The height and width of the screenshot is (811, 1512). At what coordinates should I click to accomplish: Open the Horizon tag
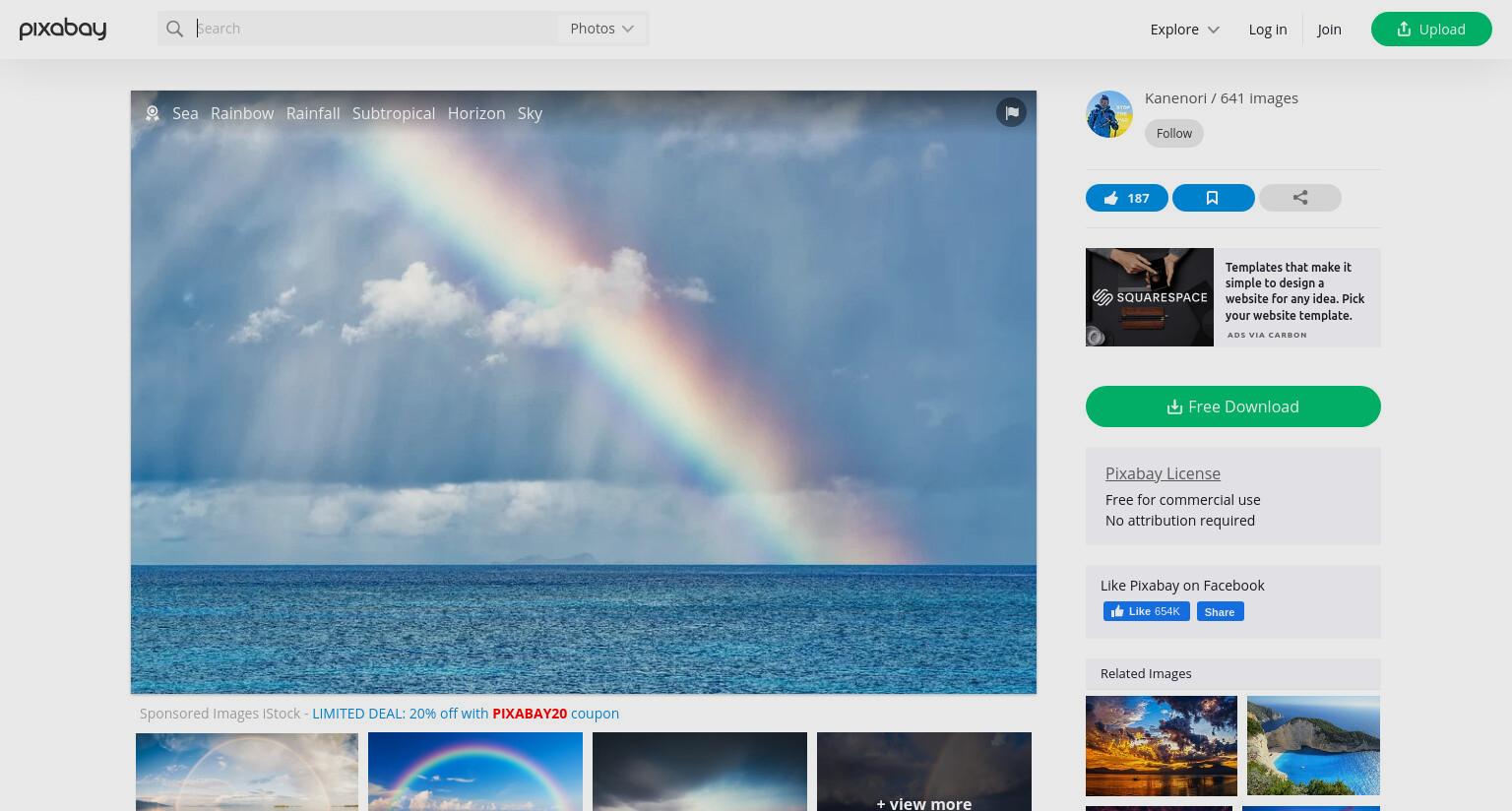pos(476,113)
